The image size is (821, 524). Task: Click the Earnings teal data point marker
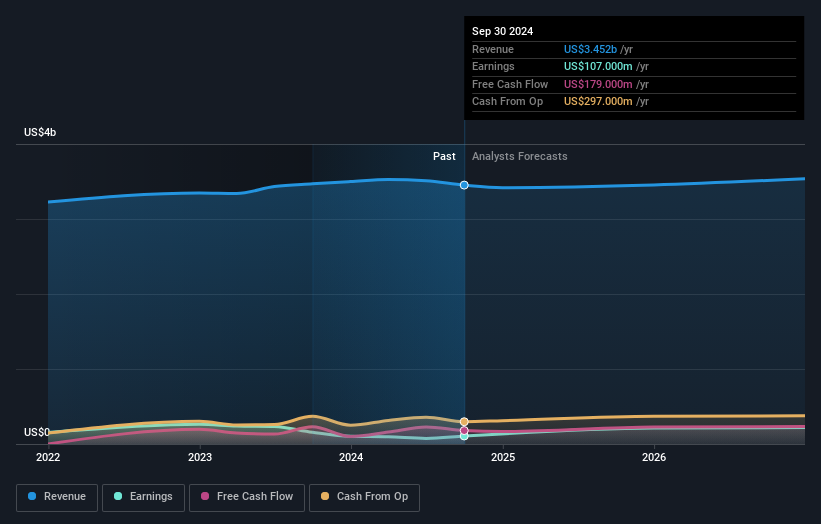pos(464,436)
